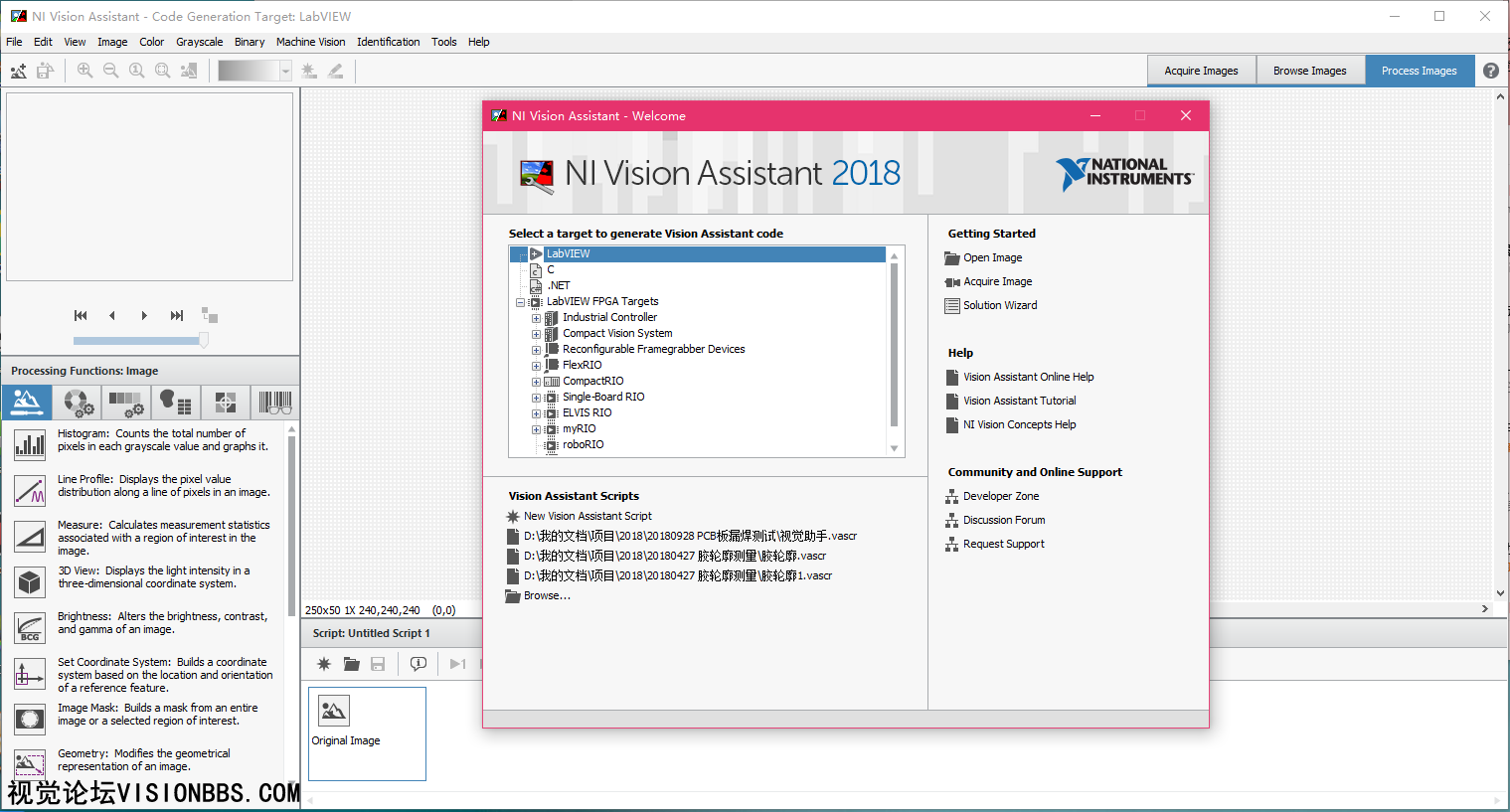Click the grayscale gradient palette swatch
Viewport: 1510px width, 812px height.
coord(249,71)
